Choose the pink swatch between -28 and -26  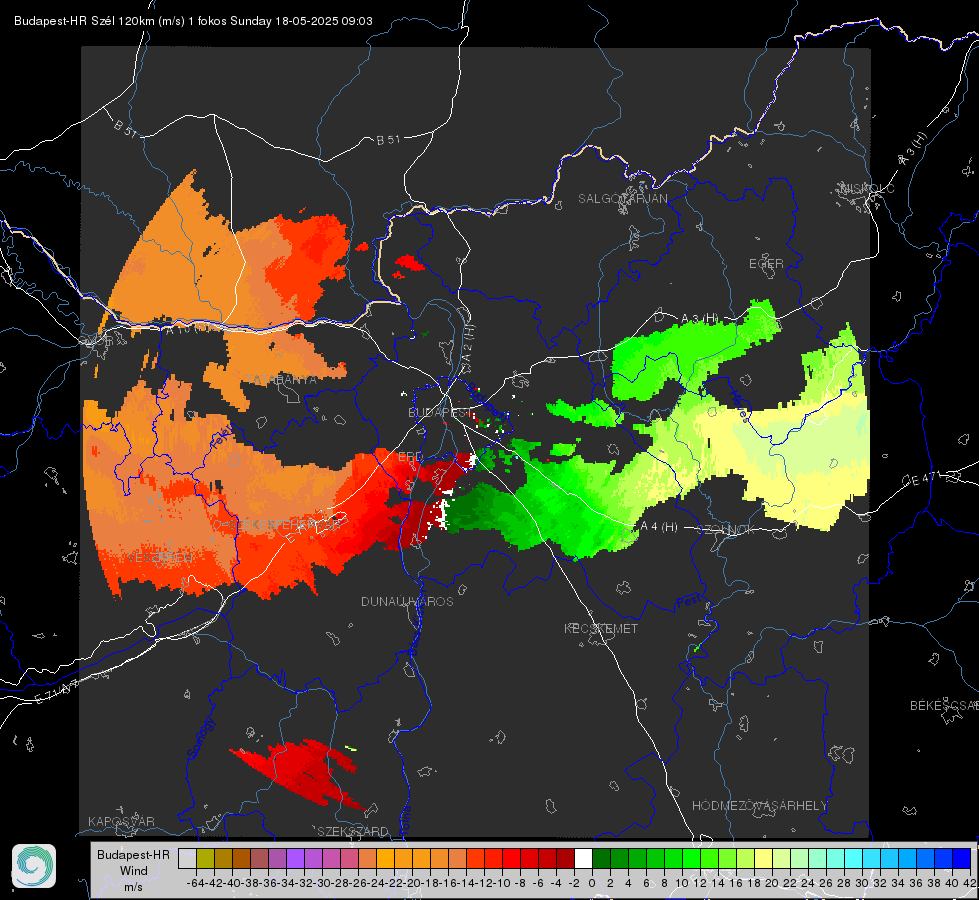click(x=349, y=858)
